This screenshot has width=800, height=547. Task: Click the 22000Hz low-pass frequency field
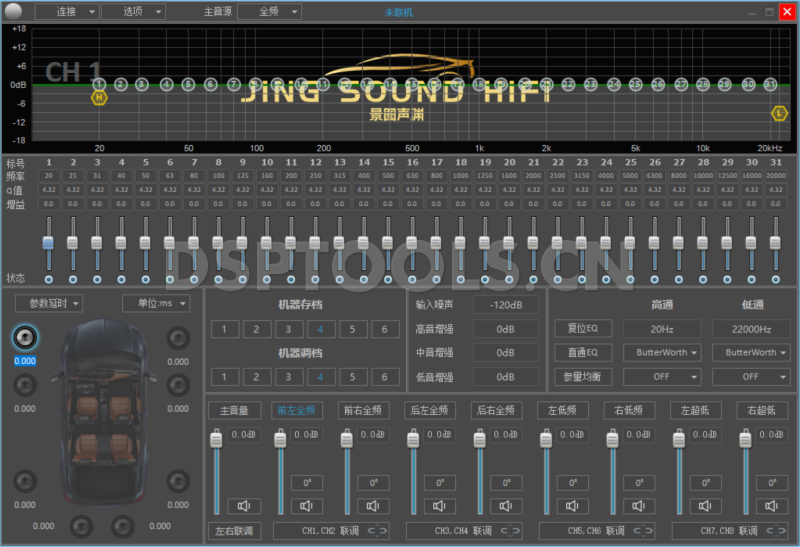(x=751, y=329)
